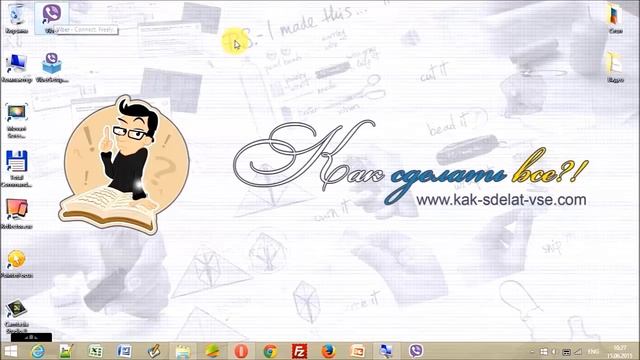Launch Opera browser from the taskbar
This screenshot has width=640, height=360.
click(x=241, y=351)
